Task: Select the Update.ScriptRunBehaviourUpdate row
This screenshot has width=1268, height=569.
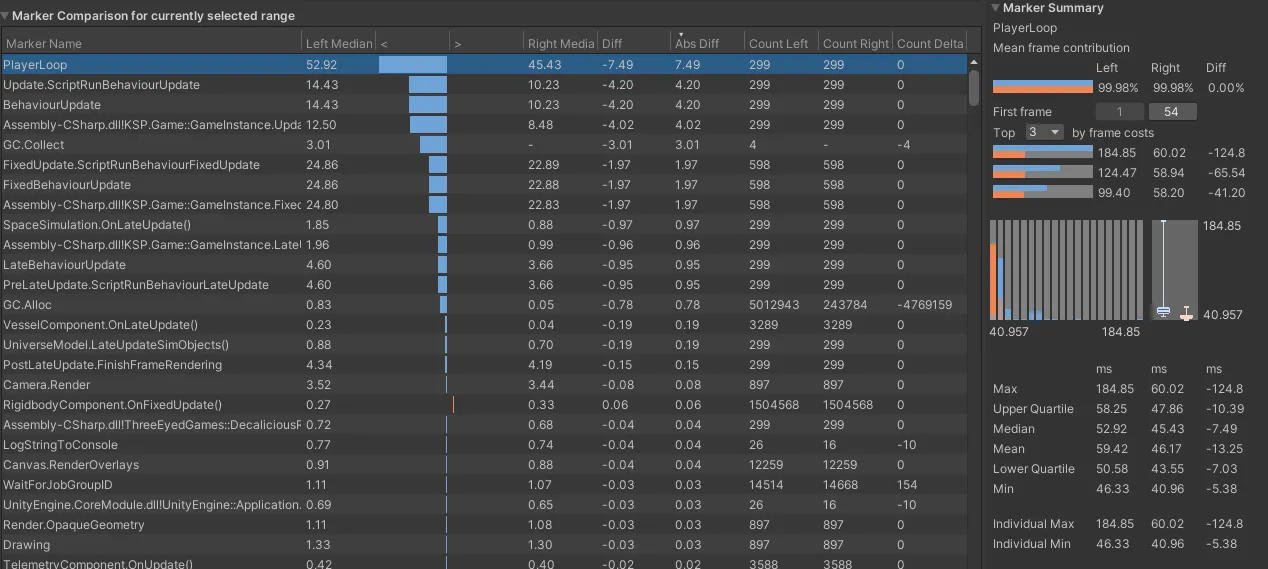Action: (x=484, y=84)
